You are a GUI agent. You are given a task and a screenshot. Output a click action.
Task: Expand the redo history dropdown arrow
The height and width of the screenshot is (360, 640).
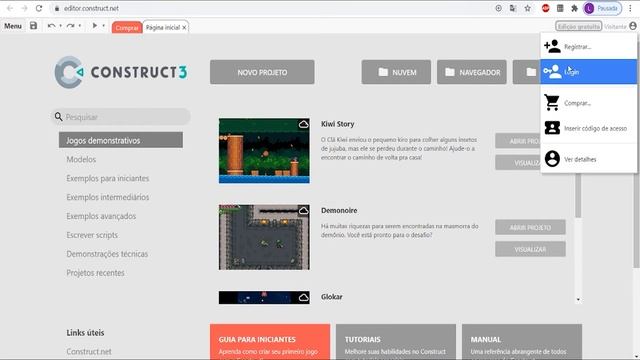click(80, 26)
